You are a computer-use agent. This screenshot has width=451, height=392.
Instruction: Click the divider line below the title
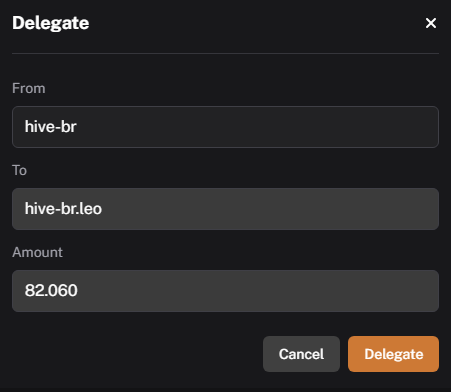[x=225, y=53]
